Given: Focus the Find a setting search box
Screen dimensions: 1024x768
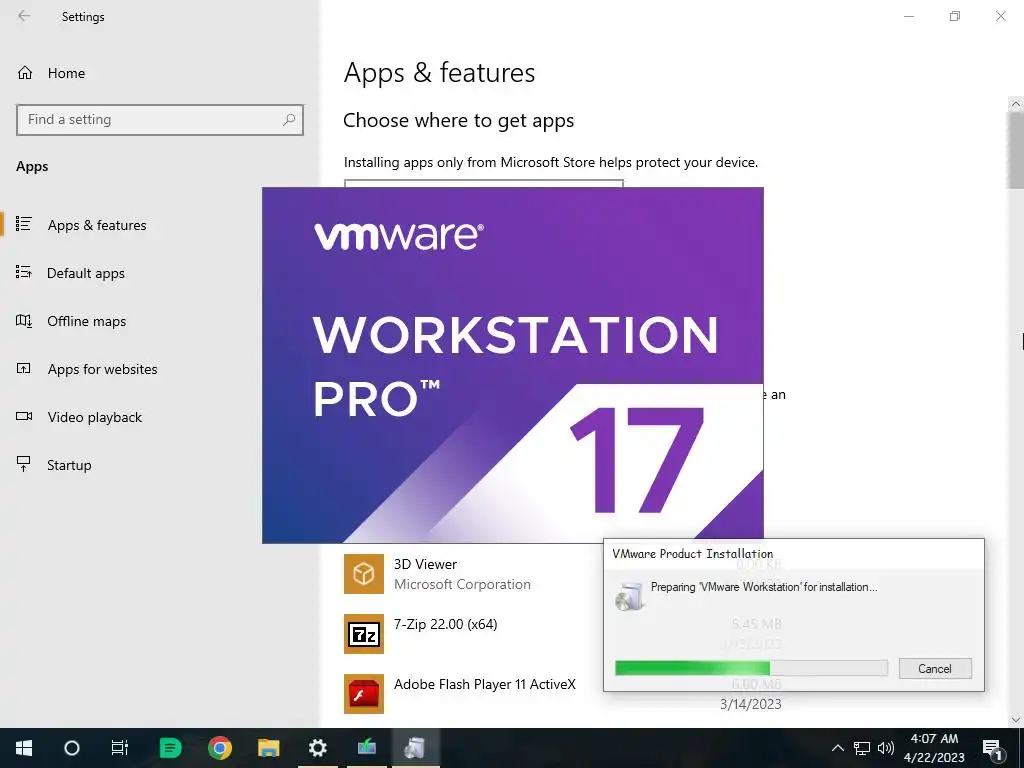Looking at the screenshot, I should pos(160,120).
